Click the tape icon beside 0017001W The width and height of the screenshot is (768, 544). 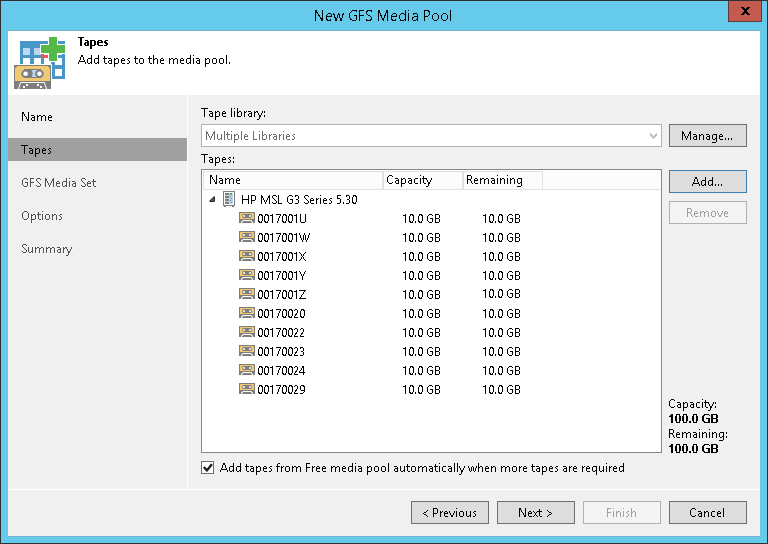point(247,237)
